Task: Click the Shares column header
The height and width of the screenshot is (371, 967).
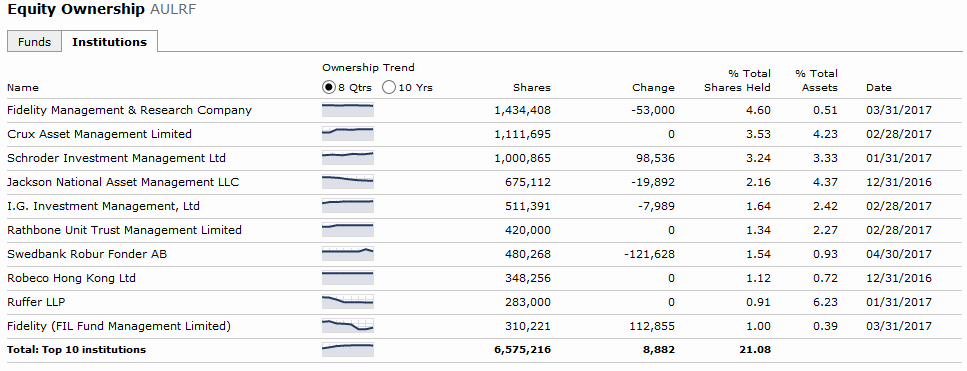Action: pyautogui.click(x=532, y=88)
